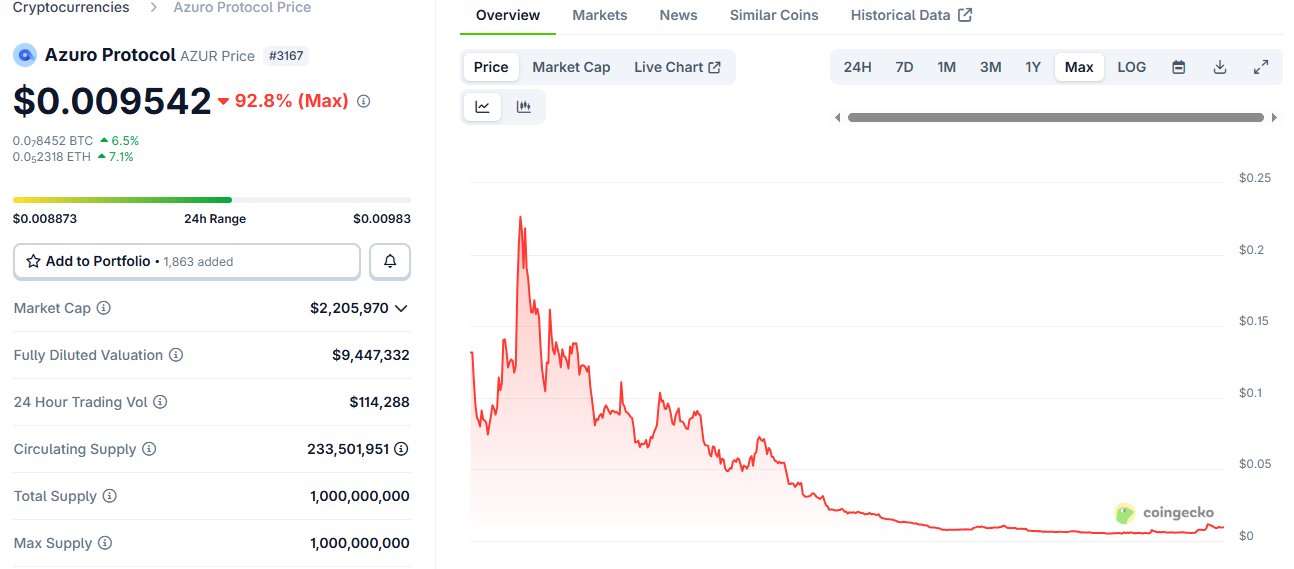Expand the Market Cap value chevron

402,308
